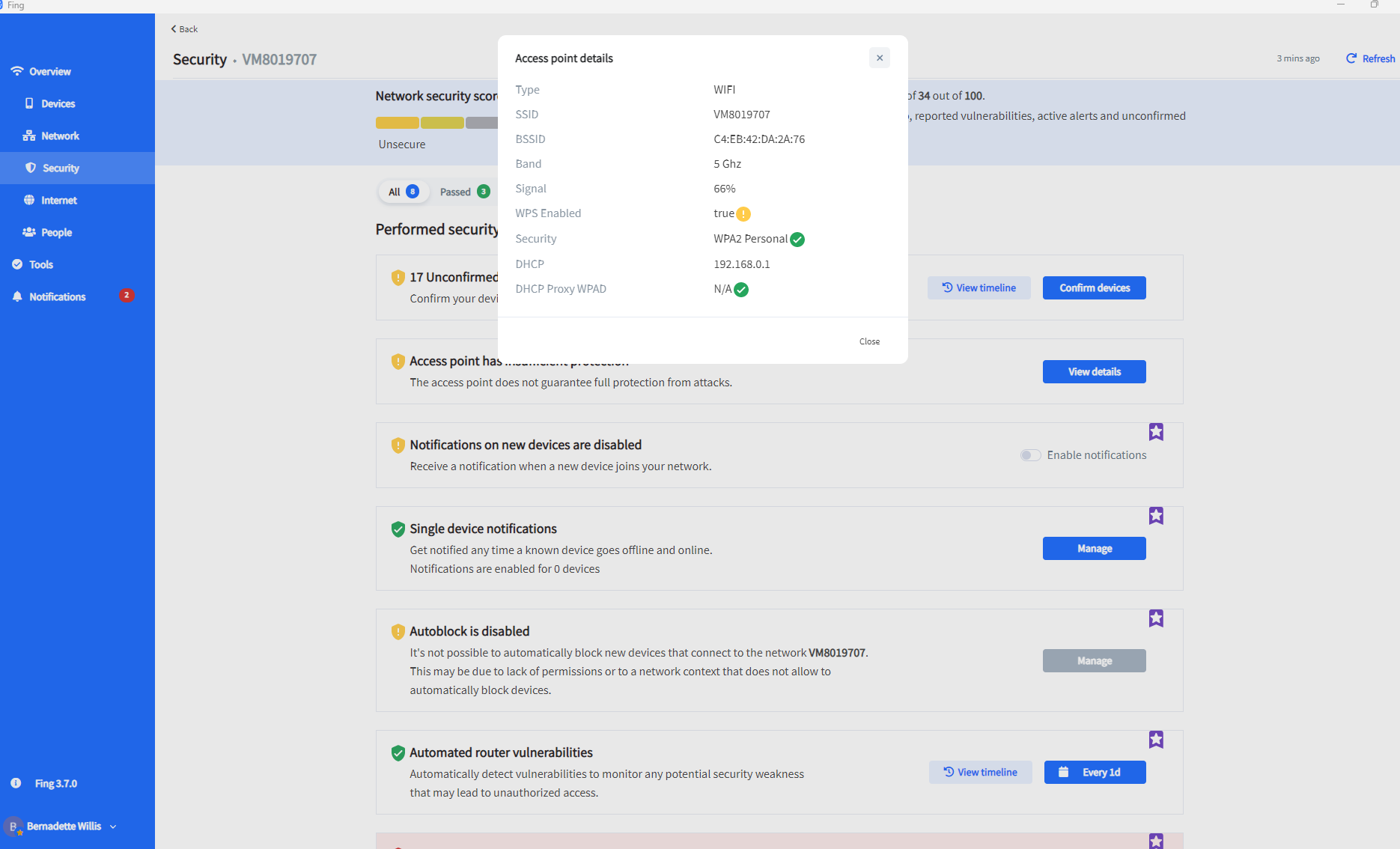This screenshot has width=1400, height=849.
Task: Click the warning shield on new devices notifications card
Action: pyautogui.click(x=398, y=445)
